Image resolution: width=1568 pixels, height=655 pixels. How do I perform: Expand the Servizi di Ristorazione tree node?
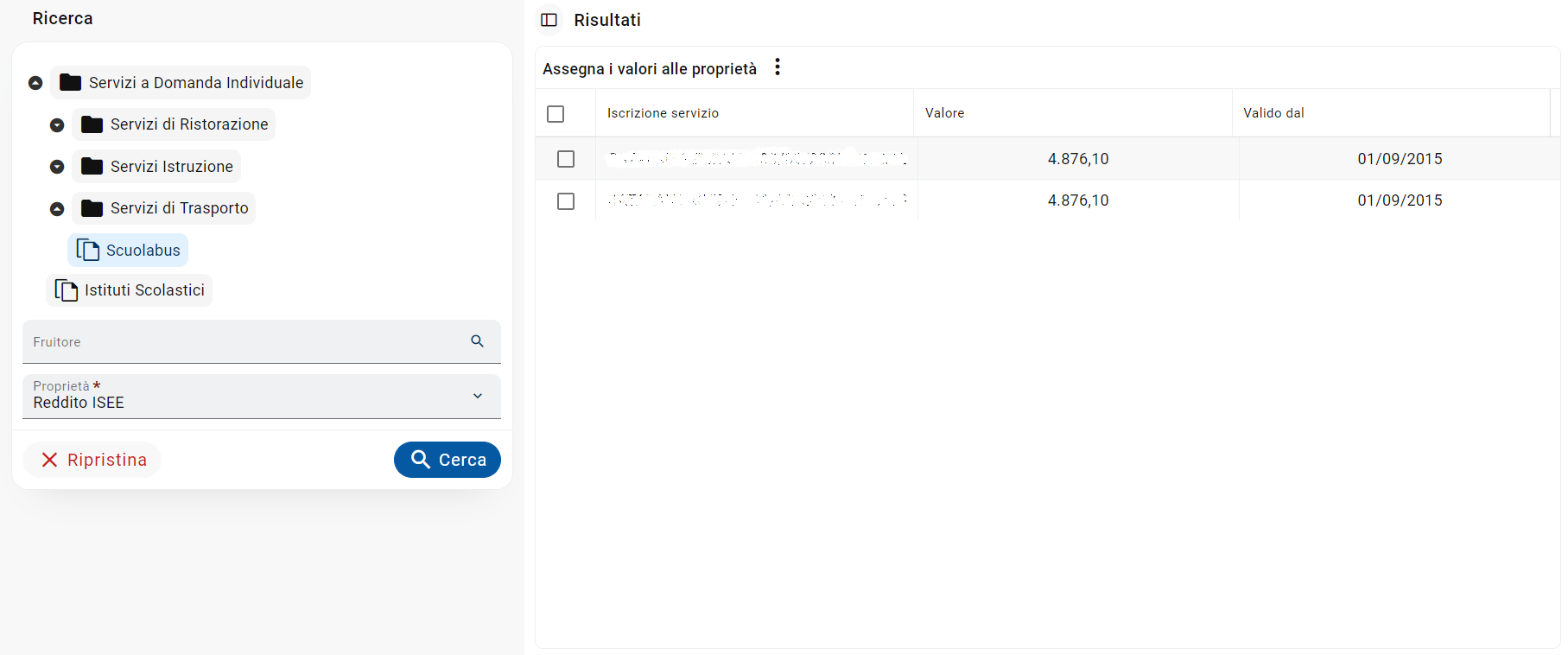[57, 124]
